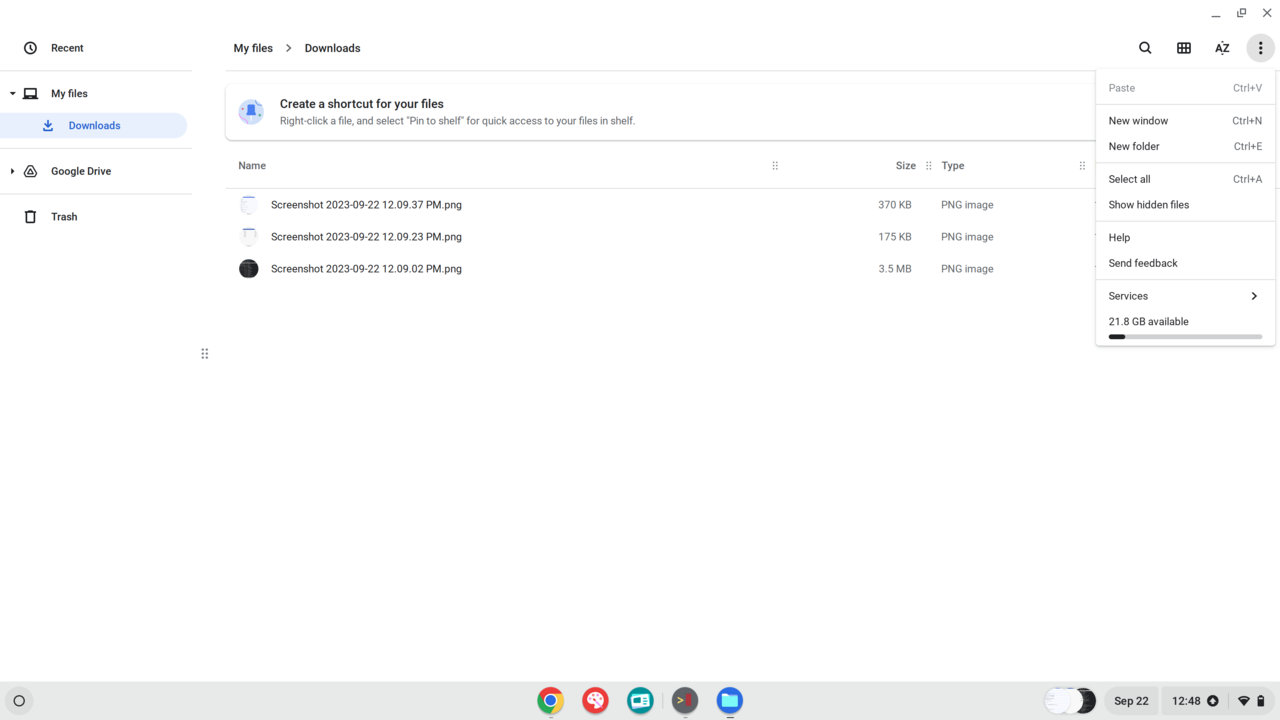This screenshot has width=1280, height=720.
Task: Click the Files app icon in shelf
Action: (730, 700)
